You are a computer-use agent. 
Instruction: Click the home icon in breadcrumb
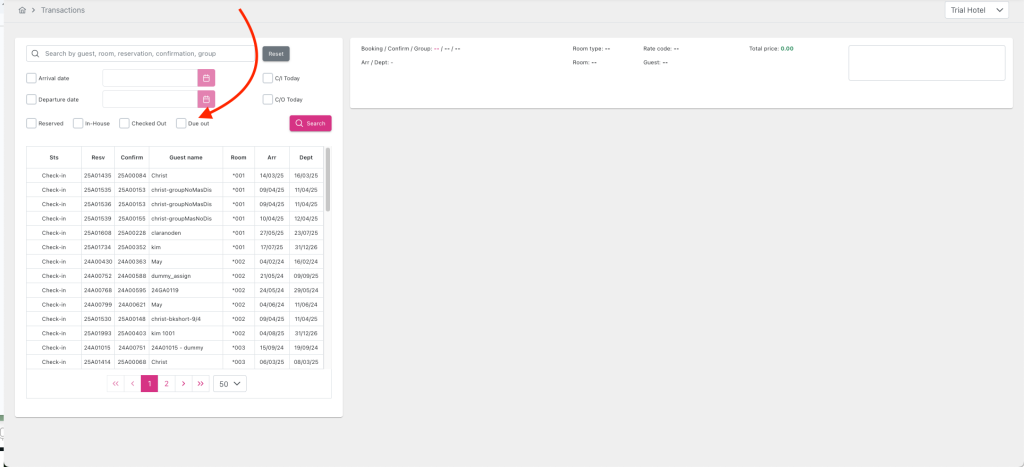coord(22,10)
